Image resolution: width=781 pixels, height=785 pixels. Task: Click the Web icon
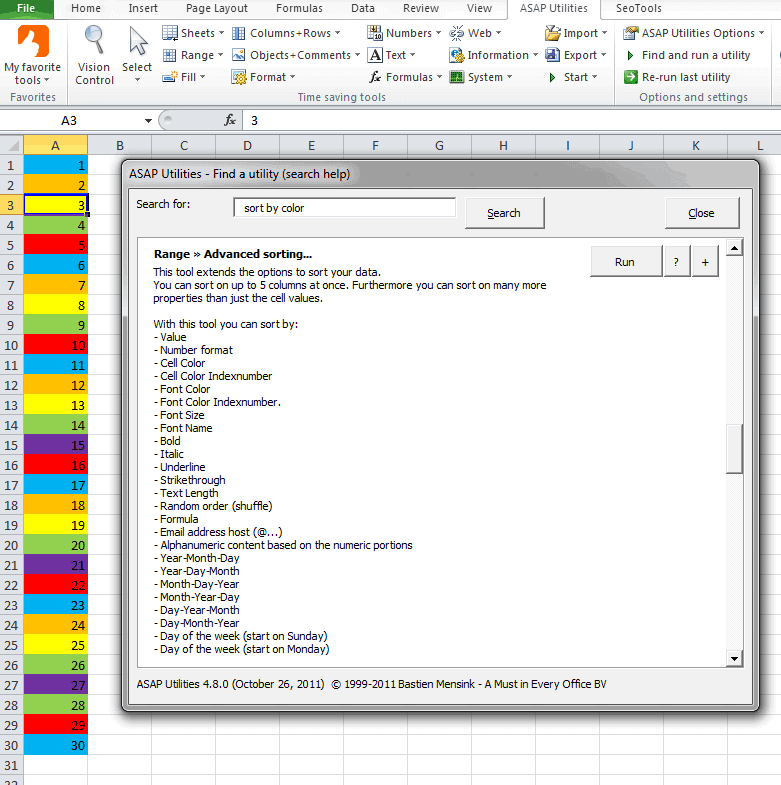click(457, 33)
